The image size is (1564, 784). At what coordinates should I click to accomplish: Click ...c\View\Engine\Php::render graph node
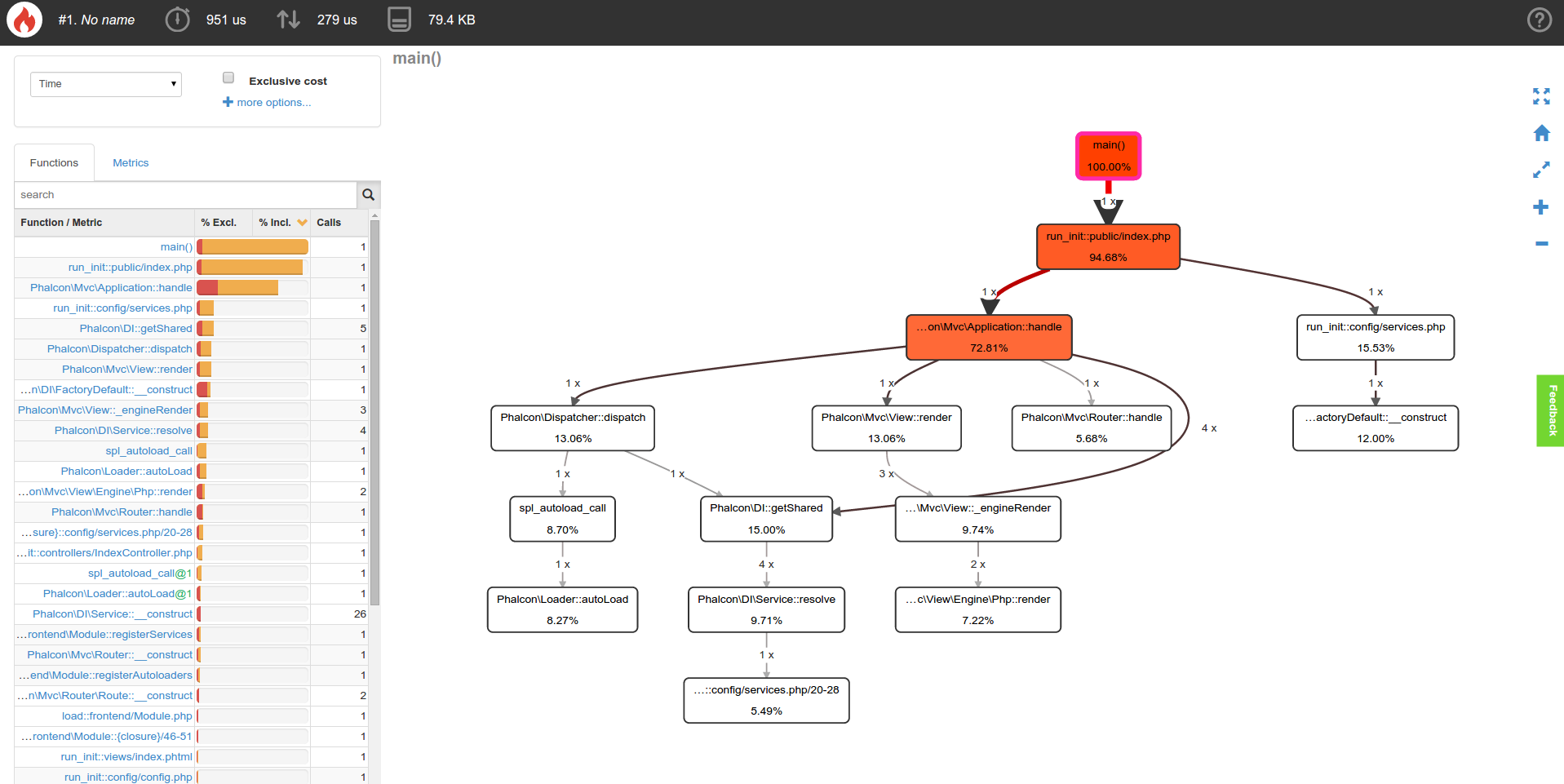(977, 609)
